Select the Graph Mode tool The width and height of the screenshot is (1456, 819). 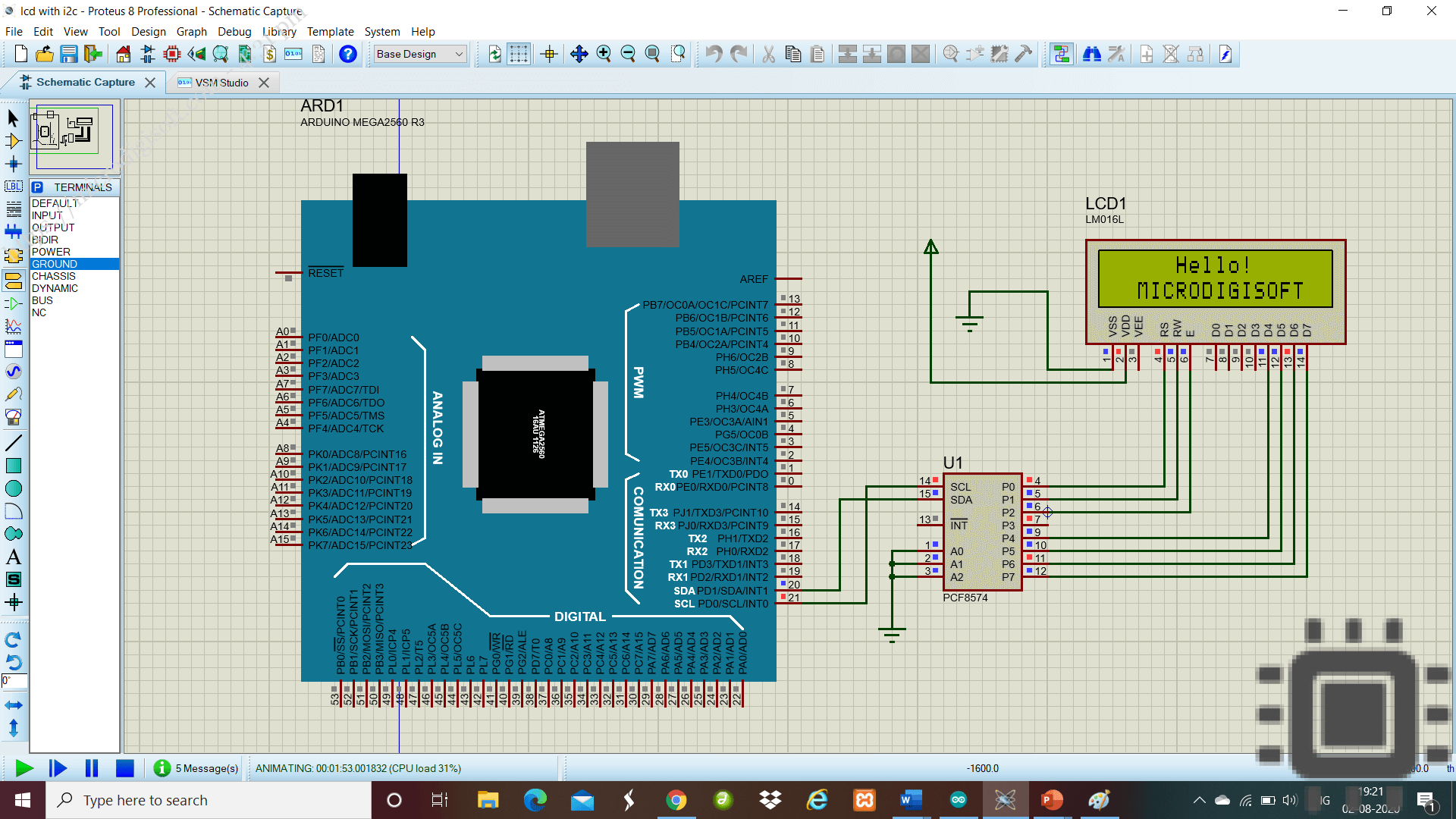click(13, 326)
